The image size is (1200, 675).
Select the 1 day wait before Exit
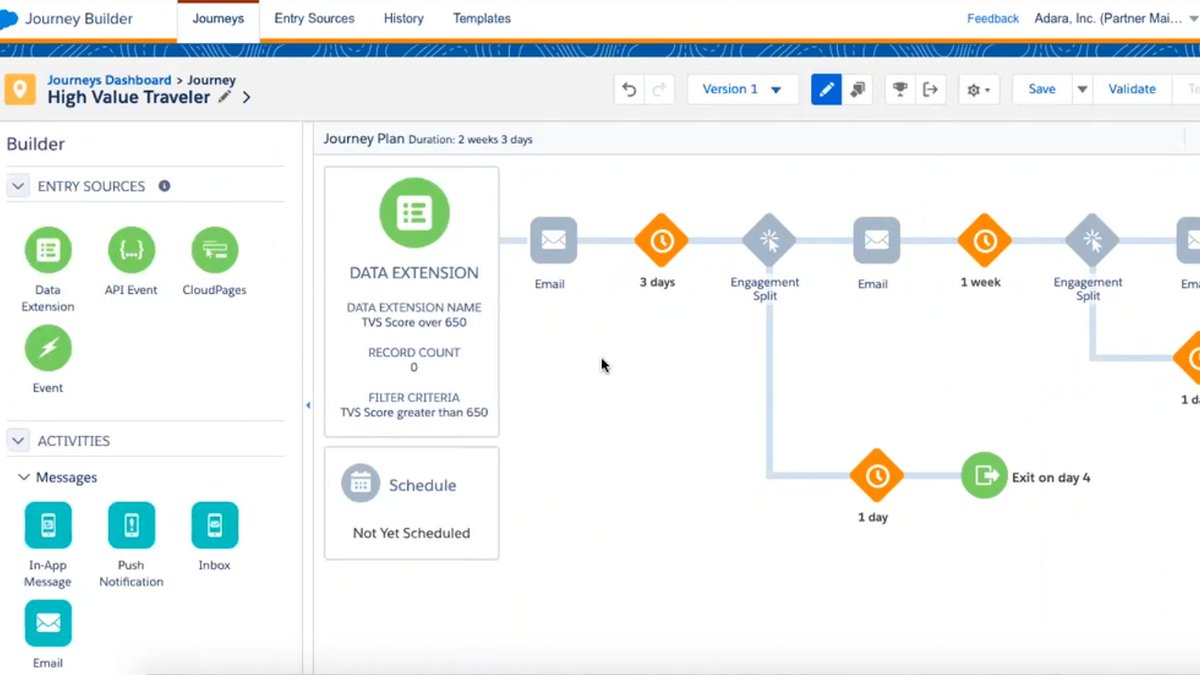point(877,476)
